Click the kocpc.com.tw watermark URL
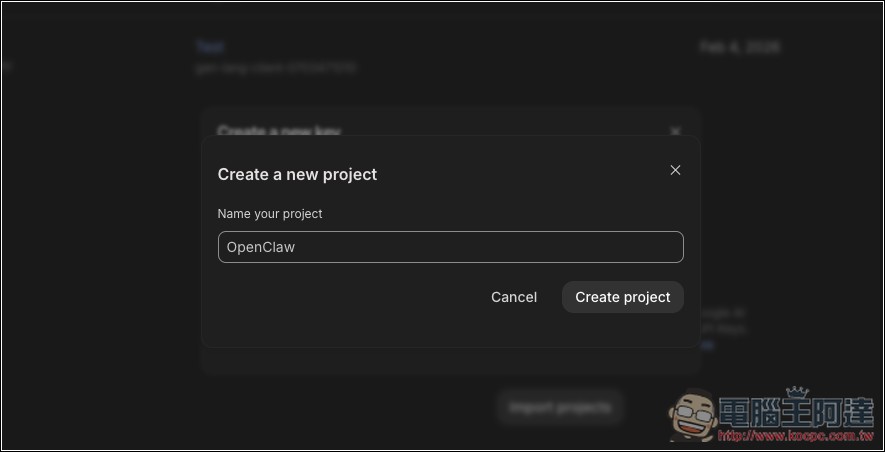Screen dimensions: 885x452 point(797,437)
